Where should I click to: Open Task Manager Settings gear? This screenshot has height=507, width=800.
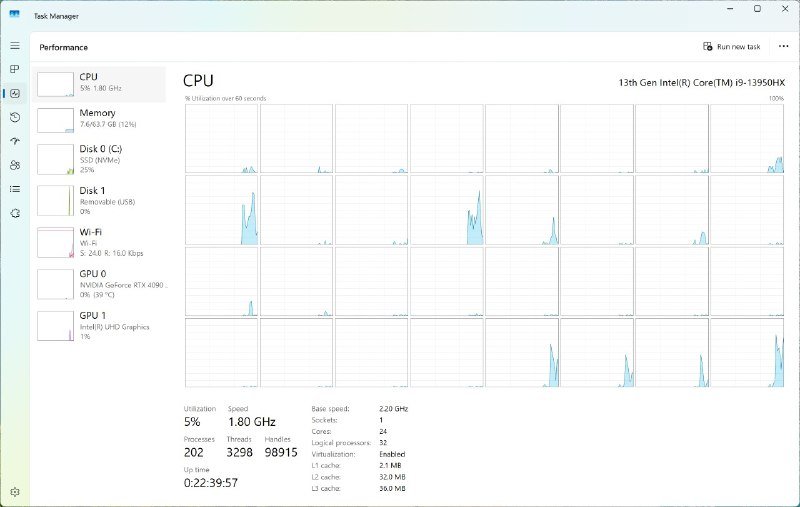pyautogui.click(x=15, y=492)
